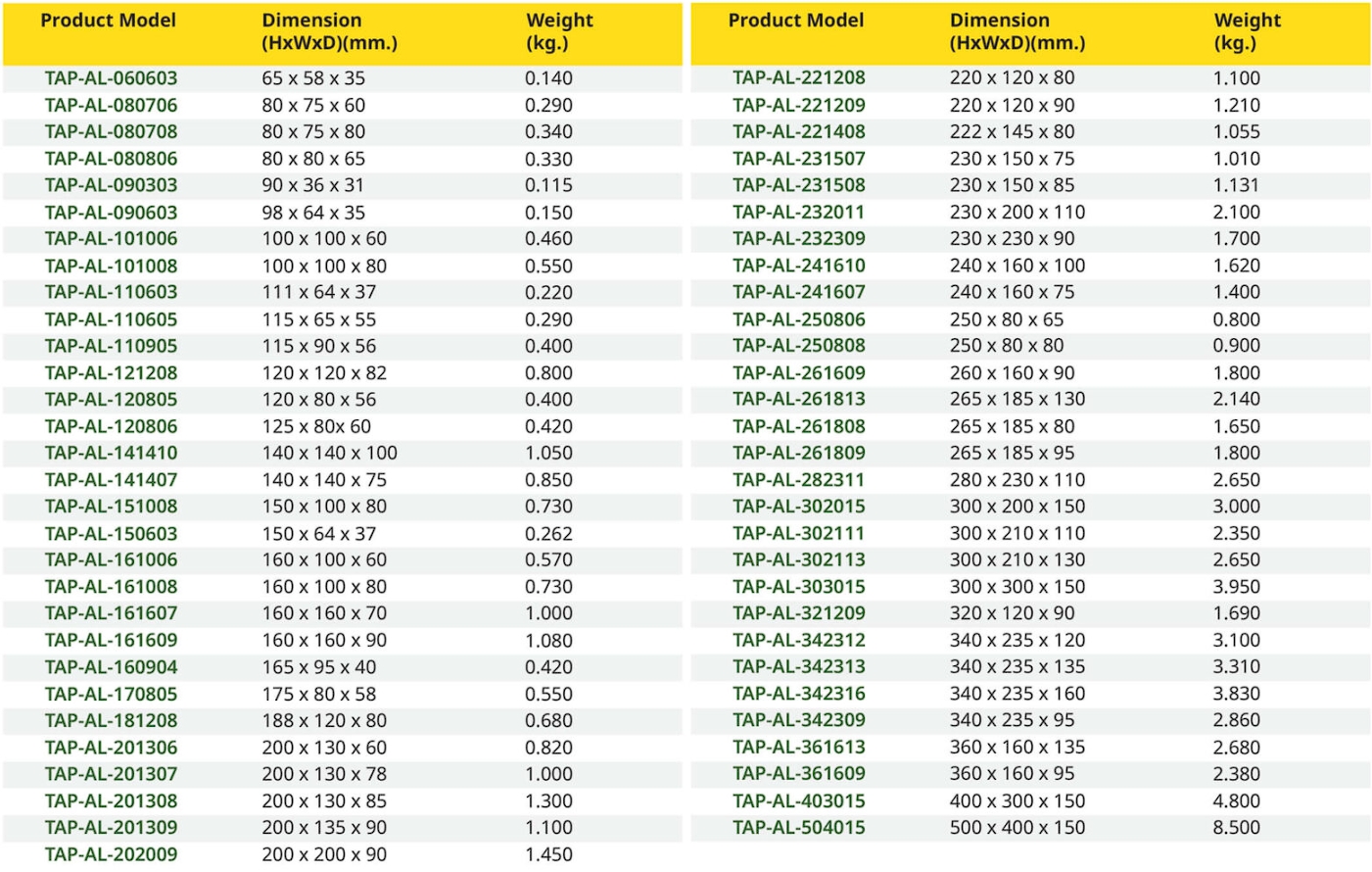Click the right Dimension column header
The image size is (1372, 872).
[x=1017, y=31]
